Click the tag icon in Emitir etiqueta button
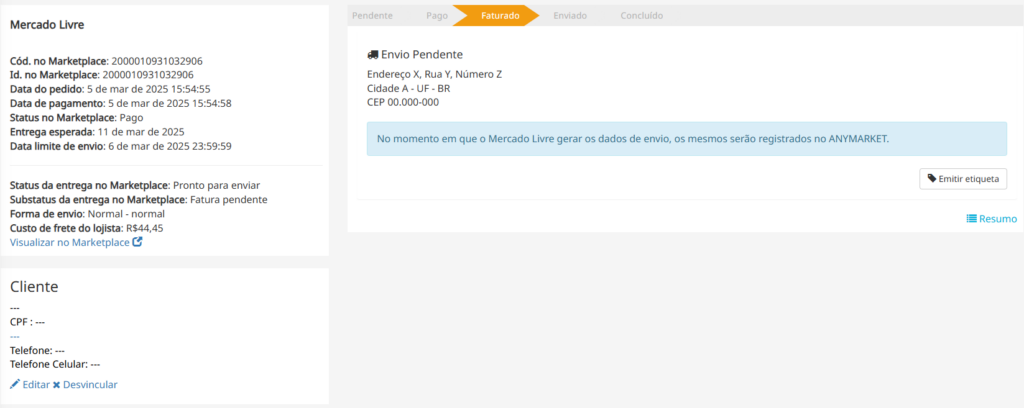 pyautogui.click(x=932, y=178)
